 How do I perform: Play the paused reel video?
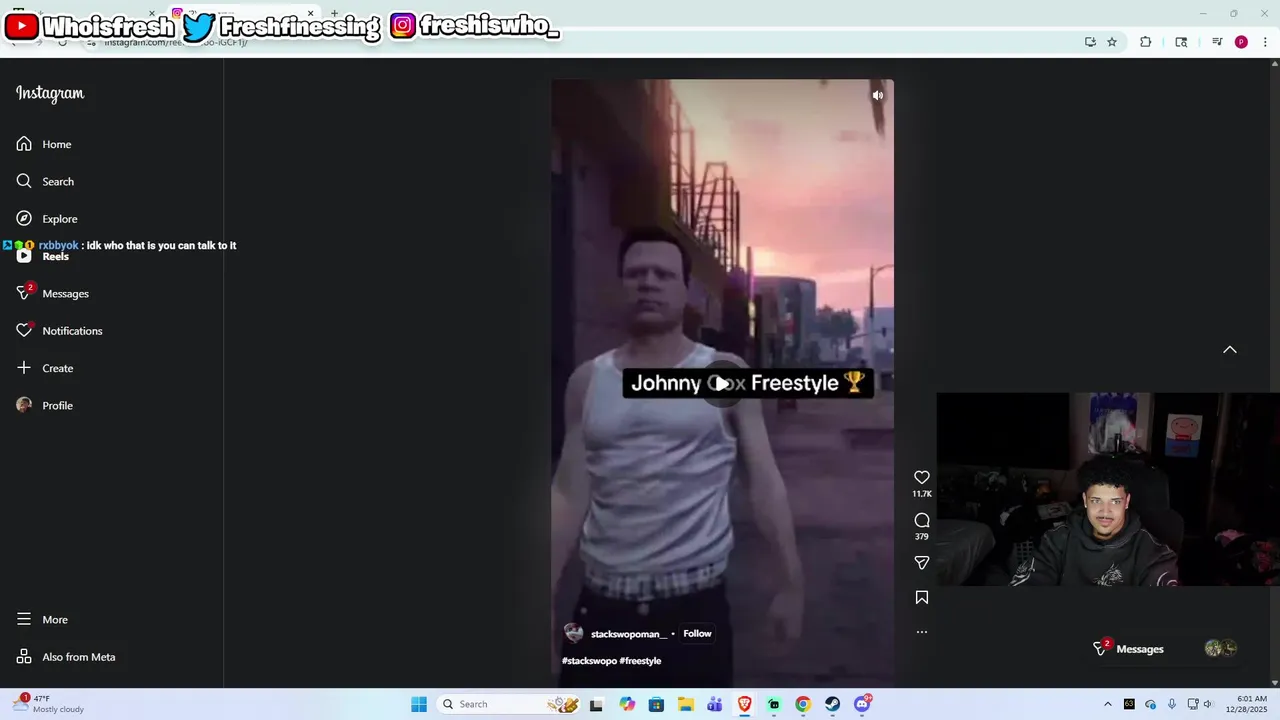722,384
